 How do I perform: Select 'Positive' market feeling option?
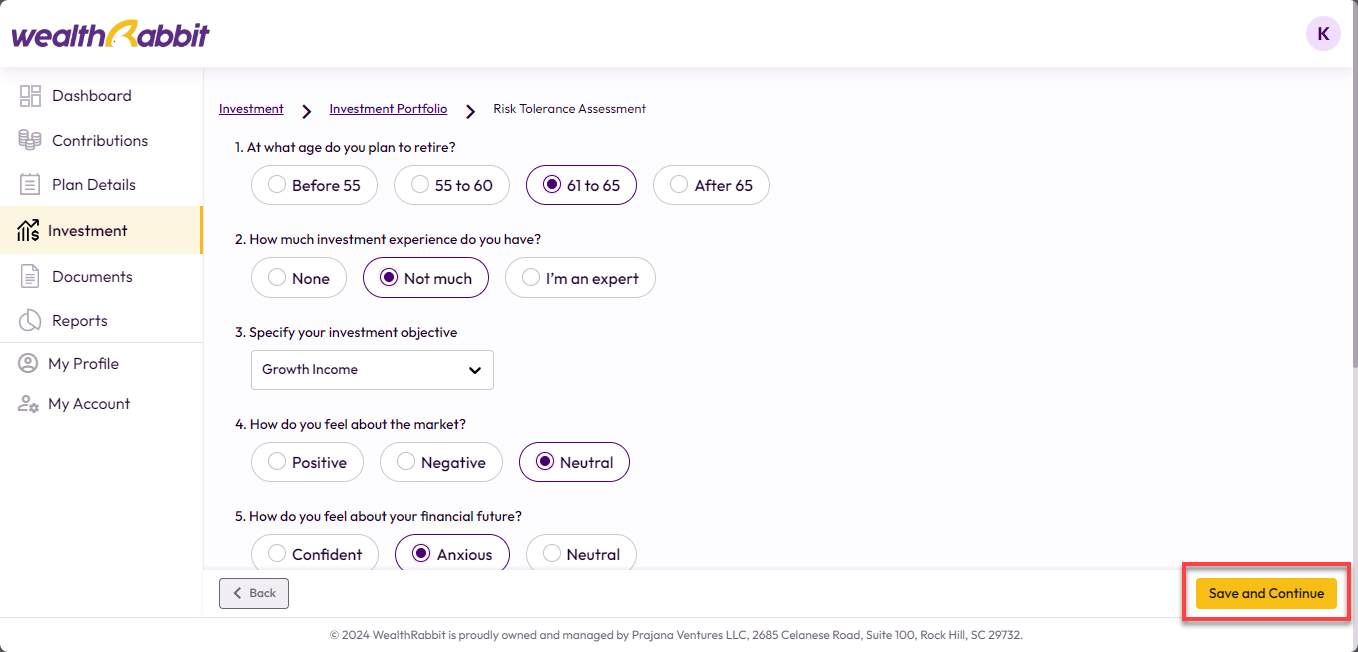tap(307, 462)
